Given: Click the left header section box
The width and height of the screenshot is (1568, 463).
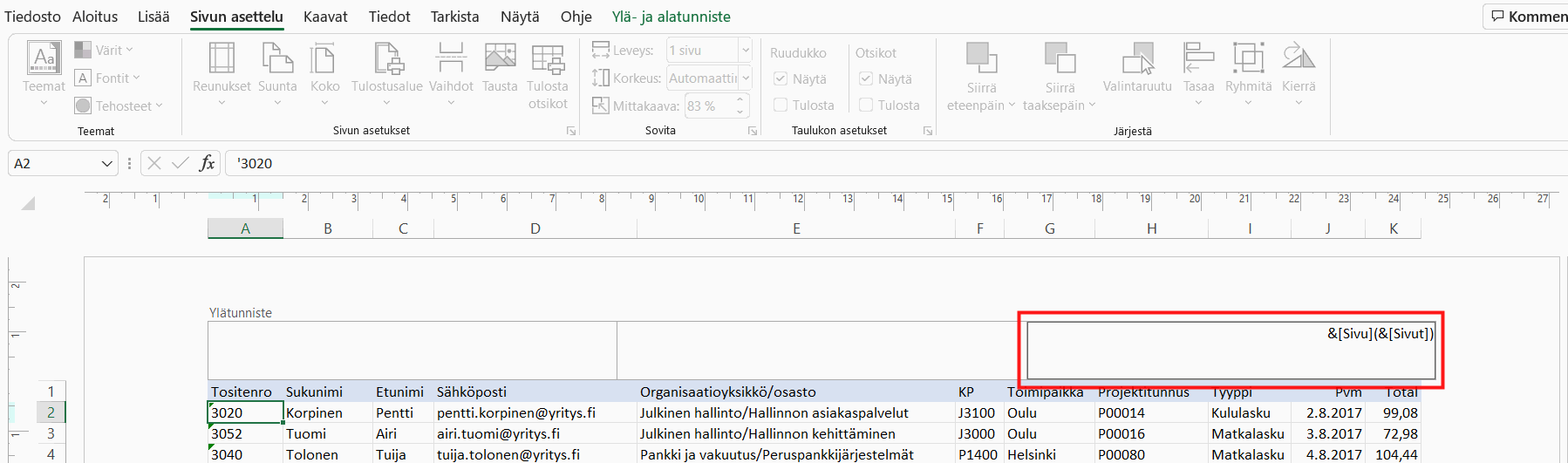Looking at the screenshot, I should click(x=412, y=350).
